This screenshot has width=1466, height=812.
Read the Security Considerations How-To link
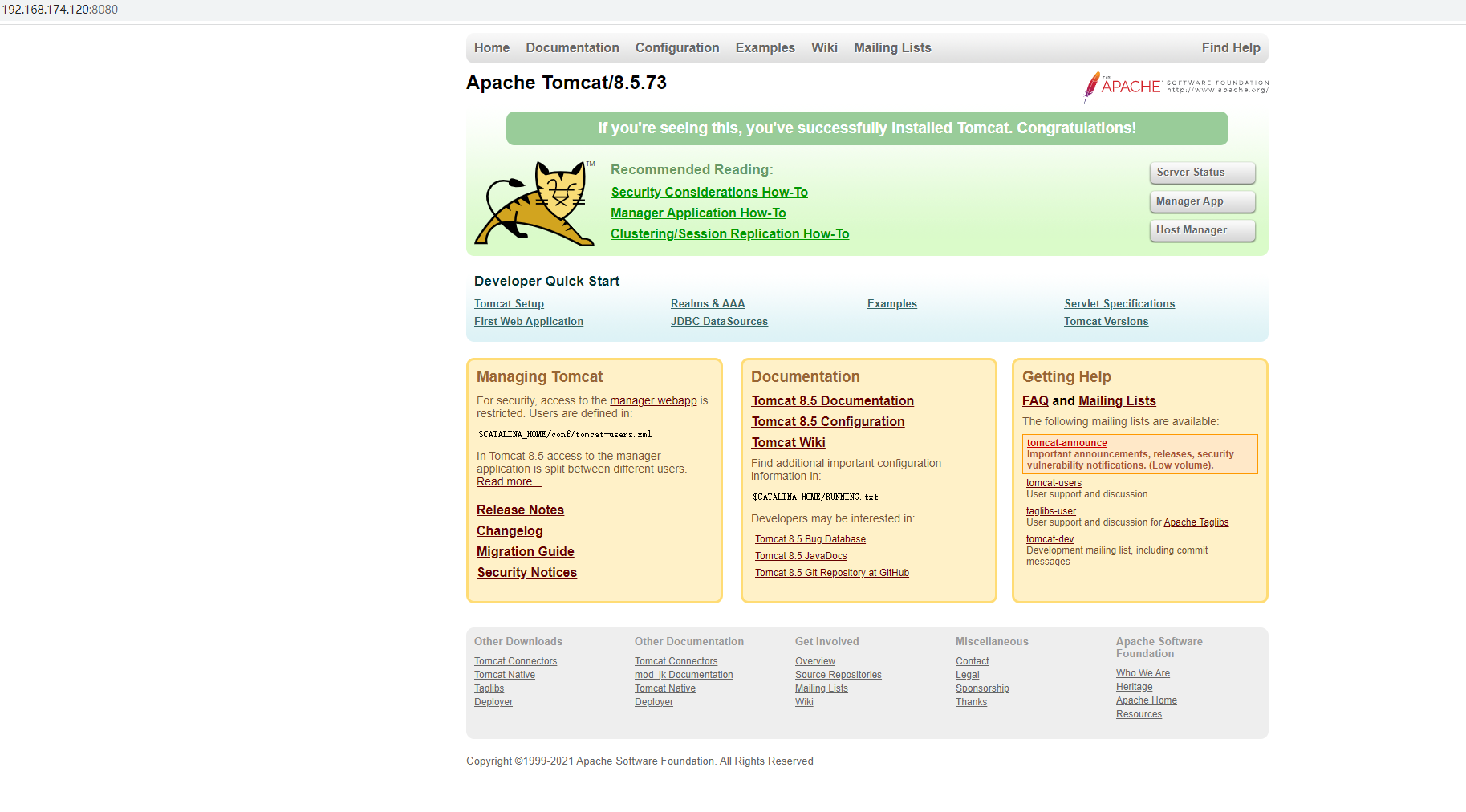click(x=709, y=193)
